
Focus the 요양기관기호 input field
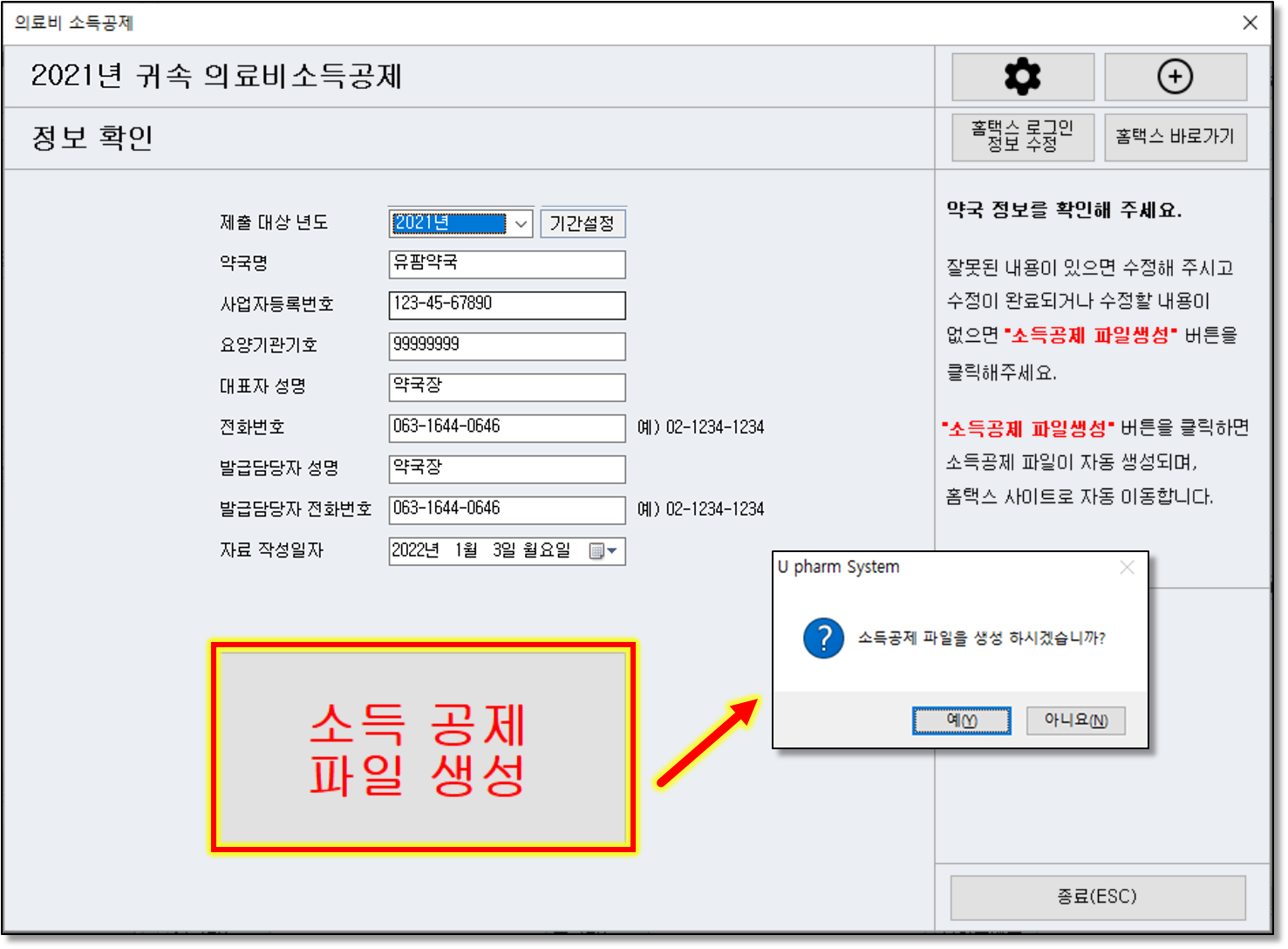point(507,346)
